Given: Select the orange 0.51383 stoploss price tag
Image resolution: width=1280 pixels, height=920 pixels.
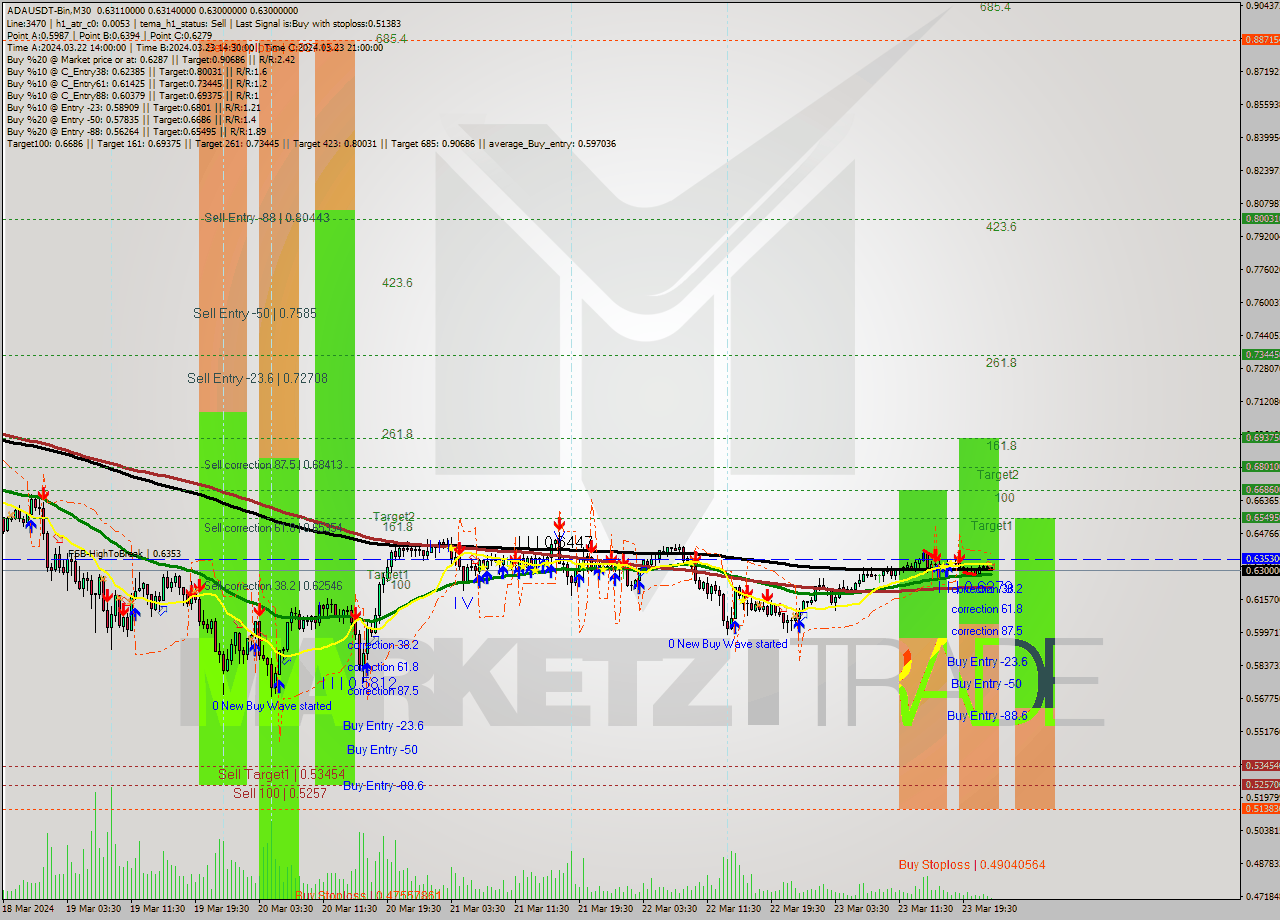Looking at the screenshot, I should click(x=1260, y=807).
